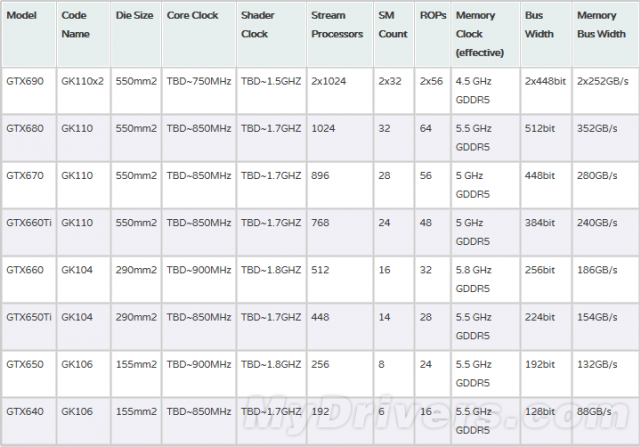Click the 448 stream processors cell
The image size is (640, 447).
[340, 327]
